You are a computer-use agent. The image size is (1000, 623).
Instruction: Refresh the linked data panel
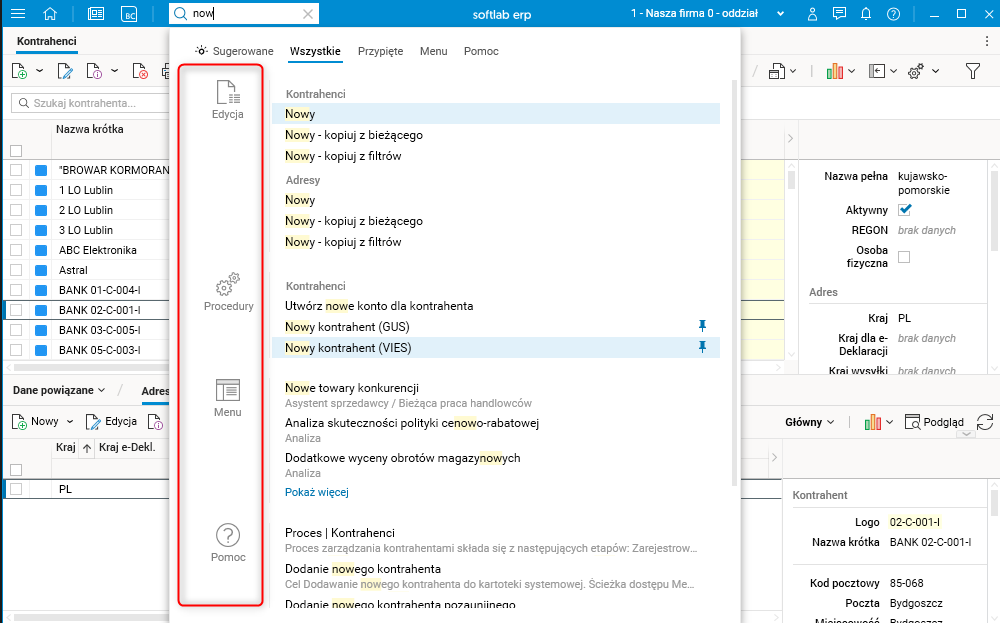(985, 422)
